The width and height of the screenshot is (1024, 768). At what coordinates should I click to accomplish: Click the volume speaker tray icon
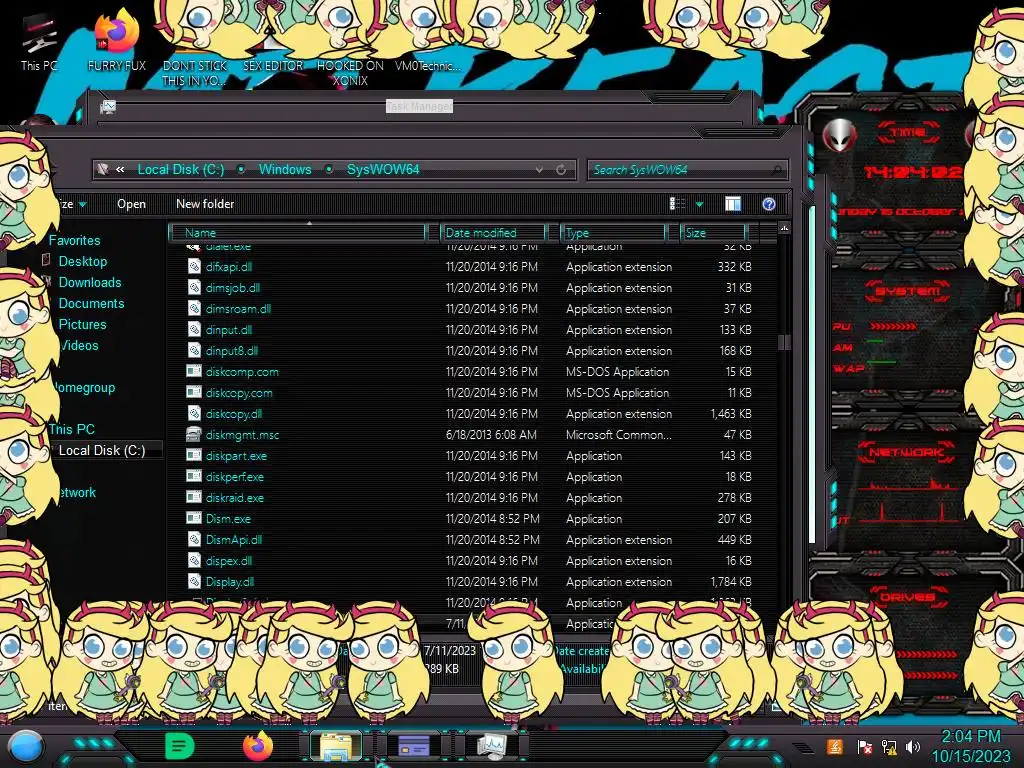[913, 747]
